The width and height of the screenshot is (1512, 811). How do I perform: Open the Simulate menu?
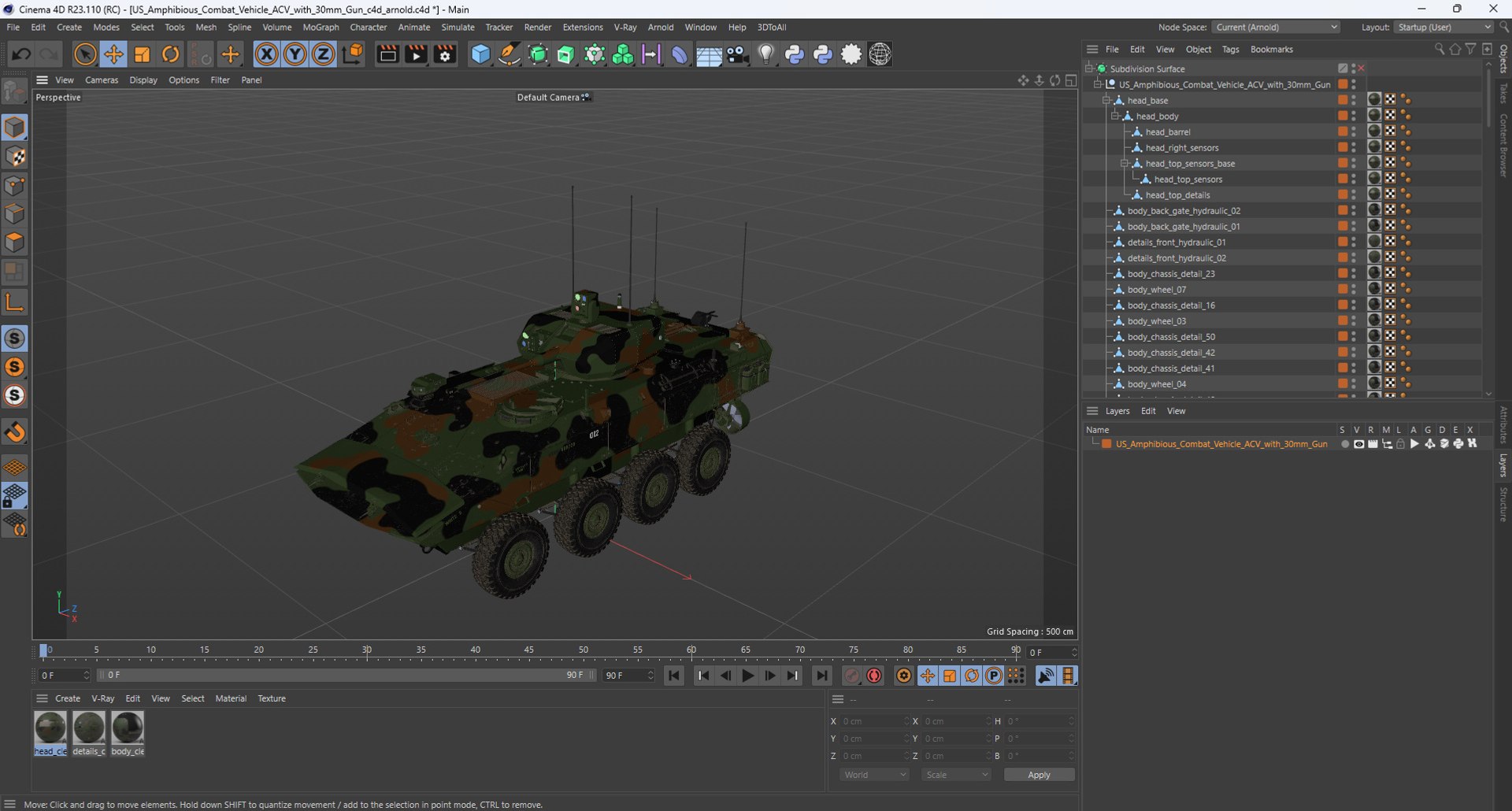tap(458, 27)
